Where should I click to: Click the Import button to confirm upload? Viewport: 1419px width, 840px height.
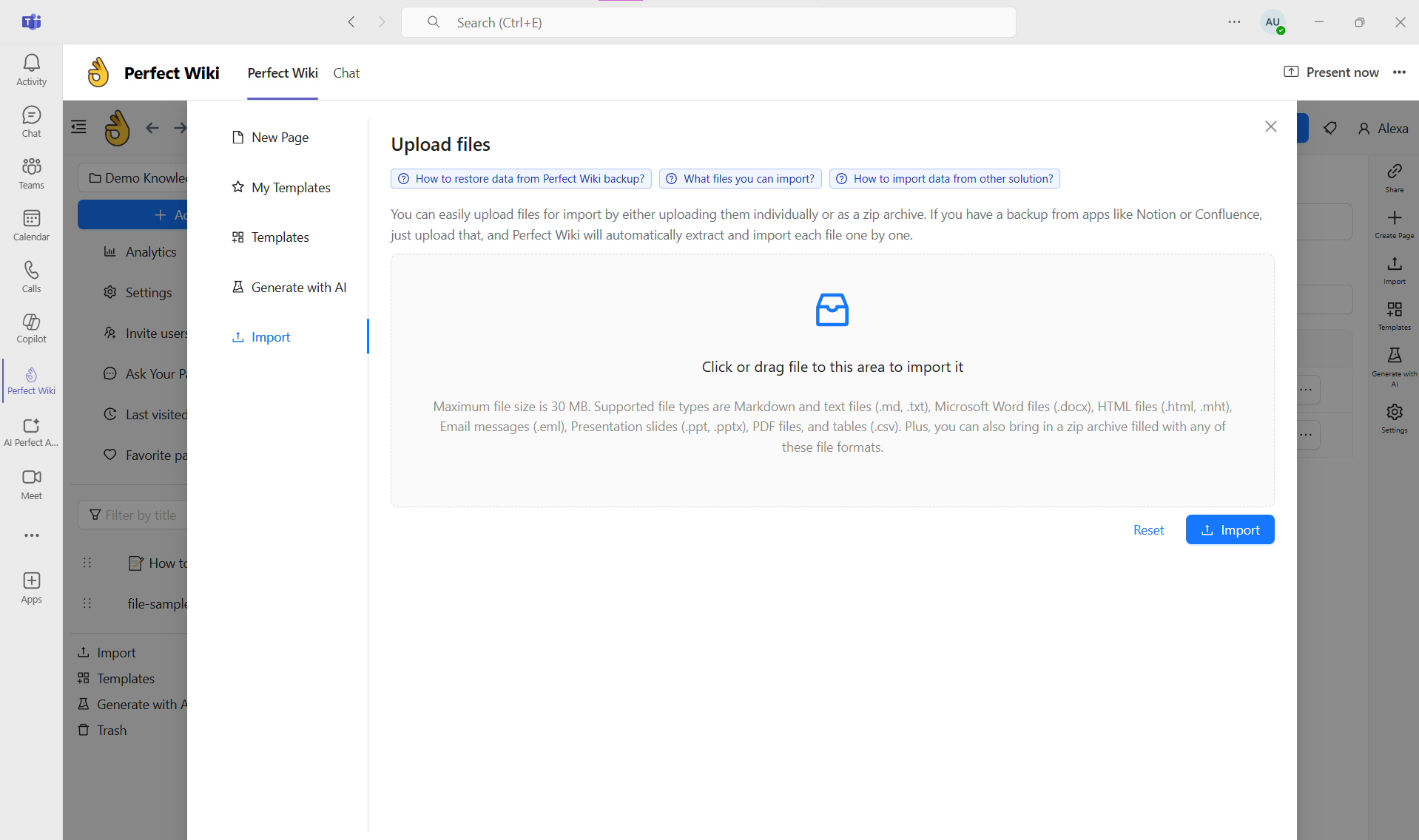coord(1230,529)
